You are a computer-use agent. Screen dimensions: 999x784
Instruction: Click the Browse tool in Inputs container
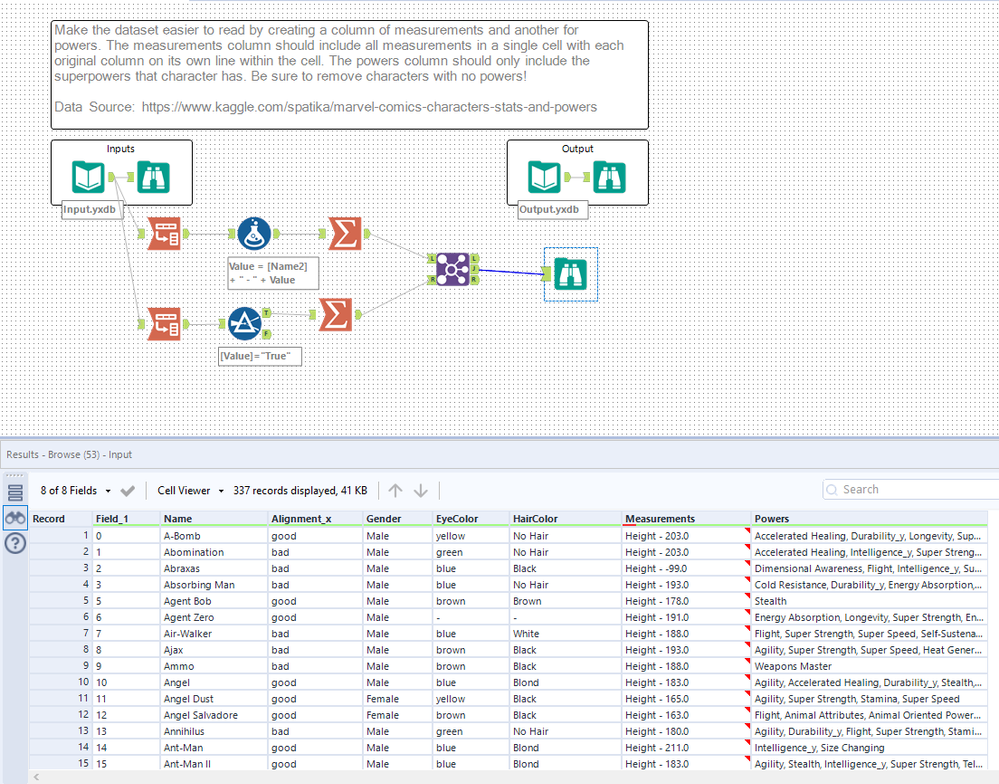[154, 177]
